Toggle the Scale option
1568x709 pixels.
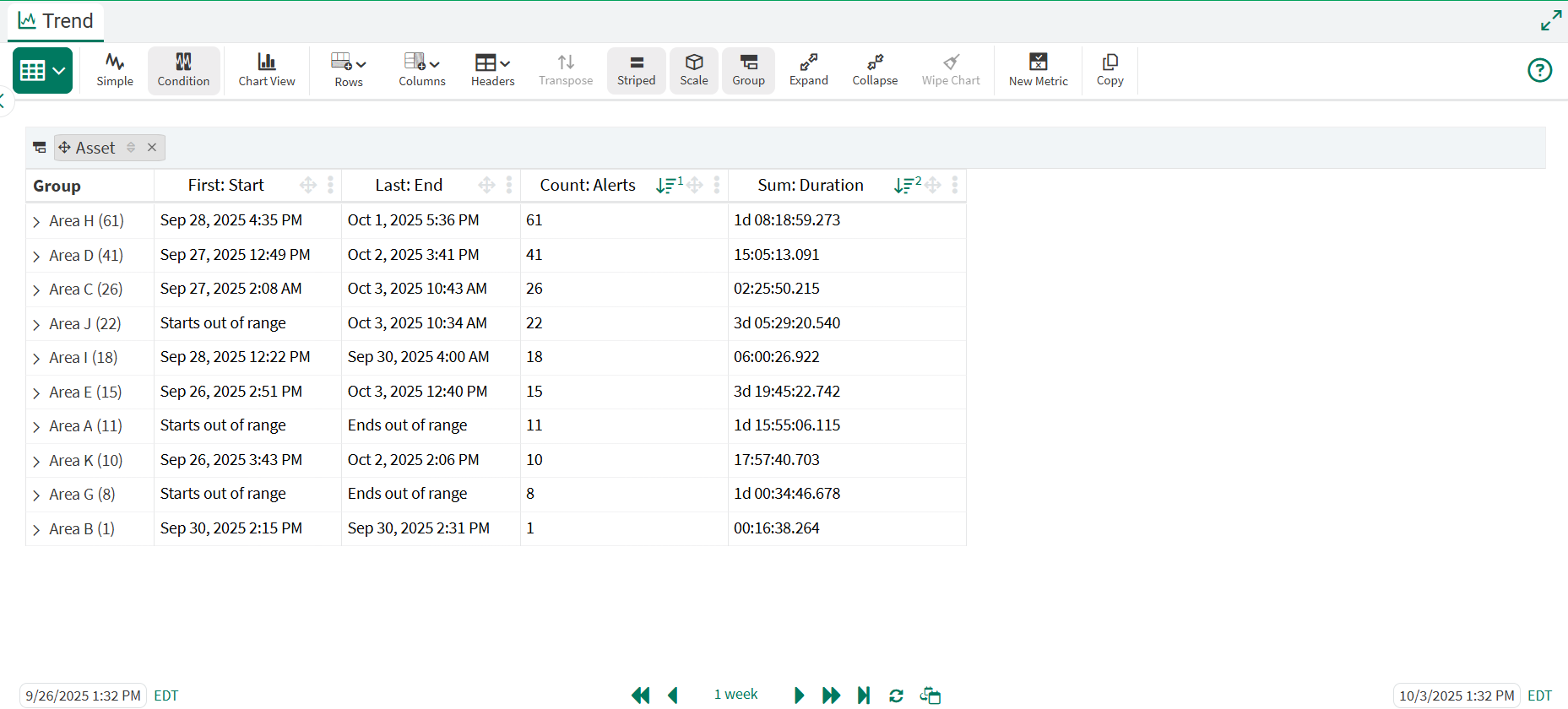click(x=694, y=70)
